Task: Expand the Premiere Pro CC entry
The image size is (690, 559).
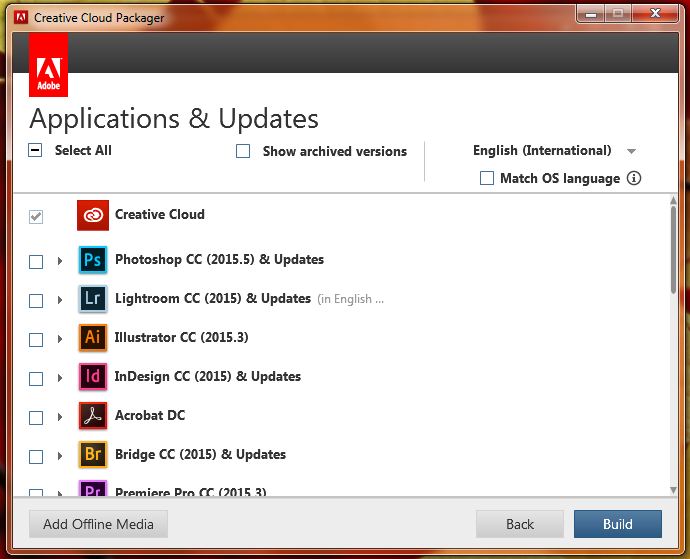Action: point(60,493)
